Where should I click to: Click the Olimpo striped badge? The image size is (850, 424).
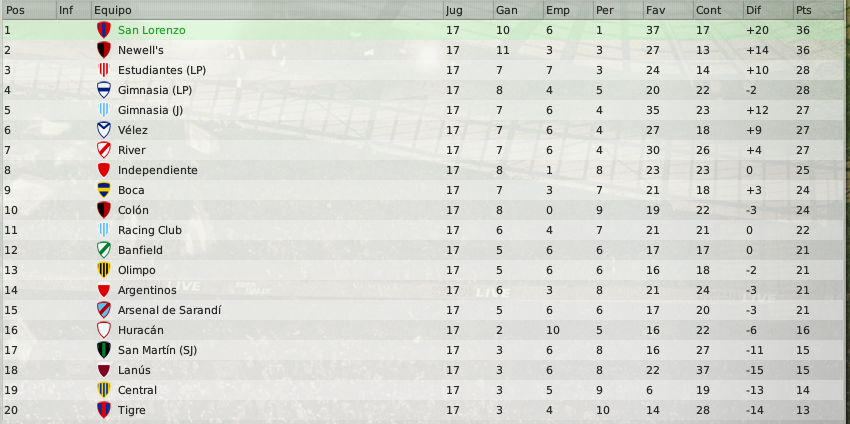coord(104,270)
